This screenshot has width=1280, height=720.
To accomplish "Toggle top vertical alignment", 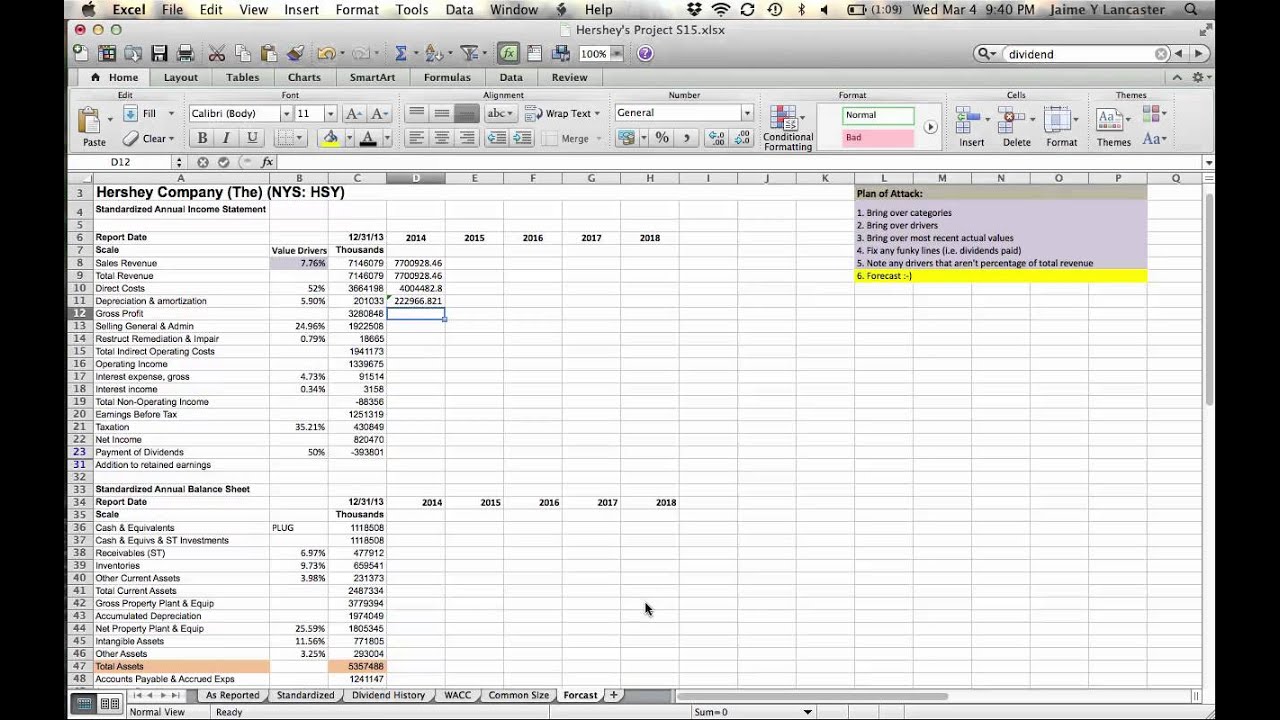I will pos(417,113).
